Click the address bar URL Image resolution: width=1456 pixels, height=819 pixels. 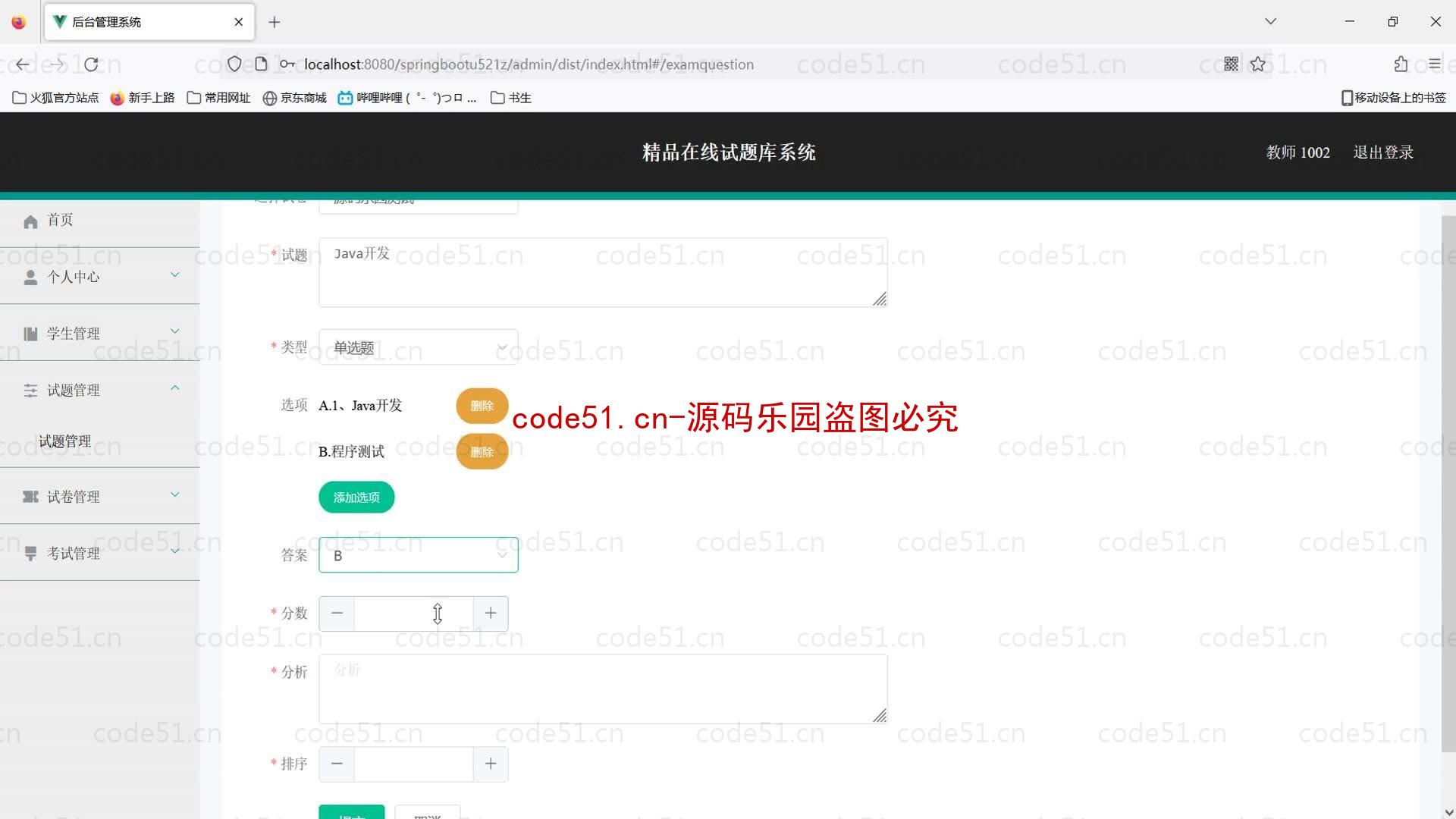529,64
